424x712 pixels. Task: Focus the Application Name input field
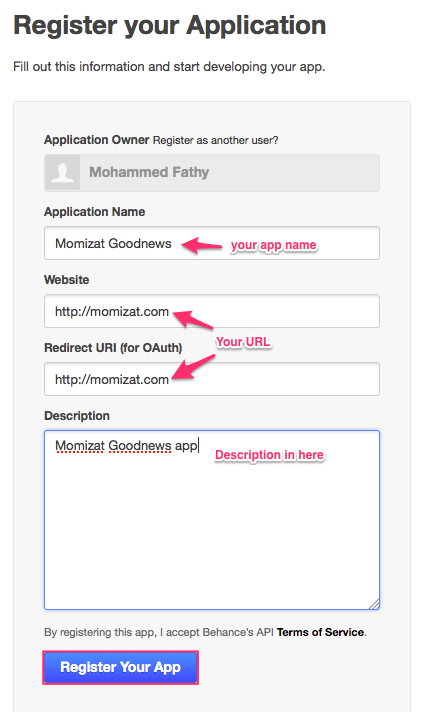pos(212,243)
